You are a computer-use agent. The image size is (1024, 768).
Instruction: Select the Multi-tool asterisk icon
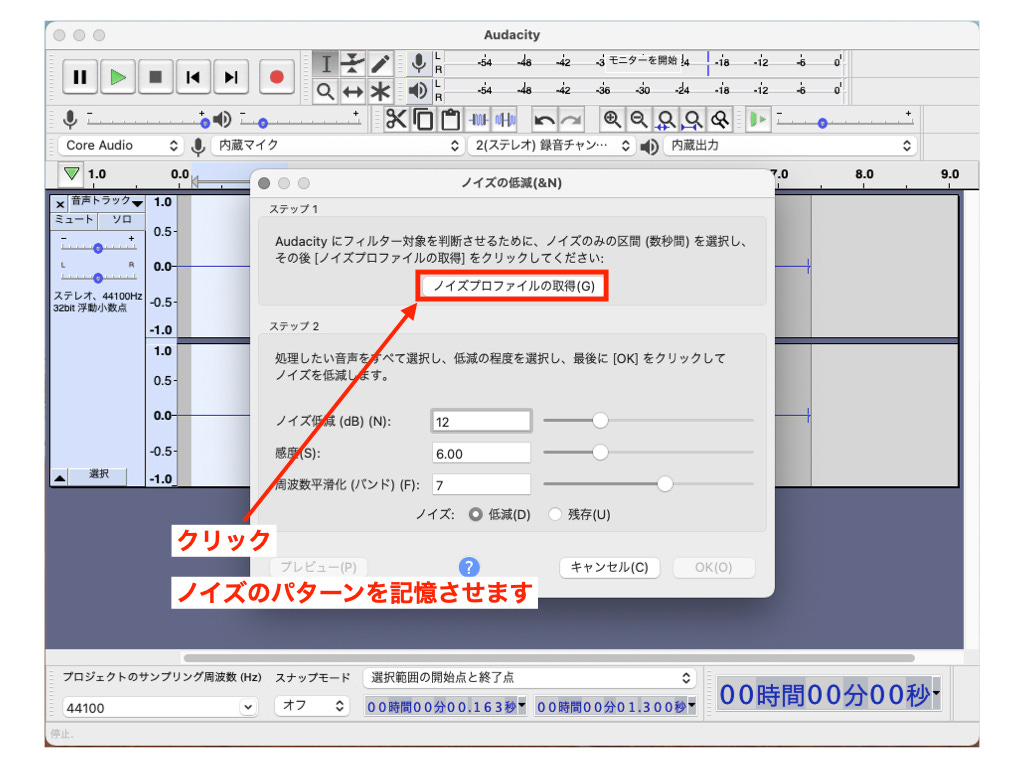tap(380, 91)
